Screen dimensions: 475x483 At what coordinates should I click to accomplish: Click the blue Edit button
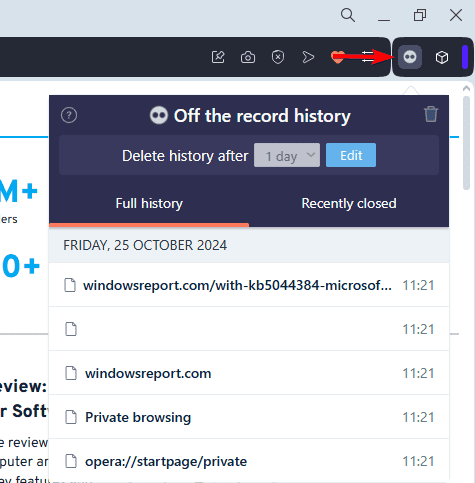point(351,155)
